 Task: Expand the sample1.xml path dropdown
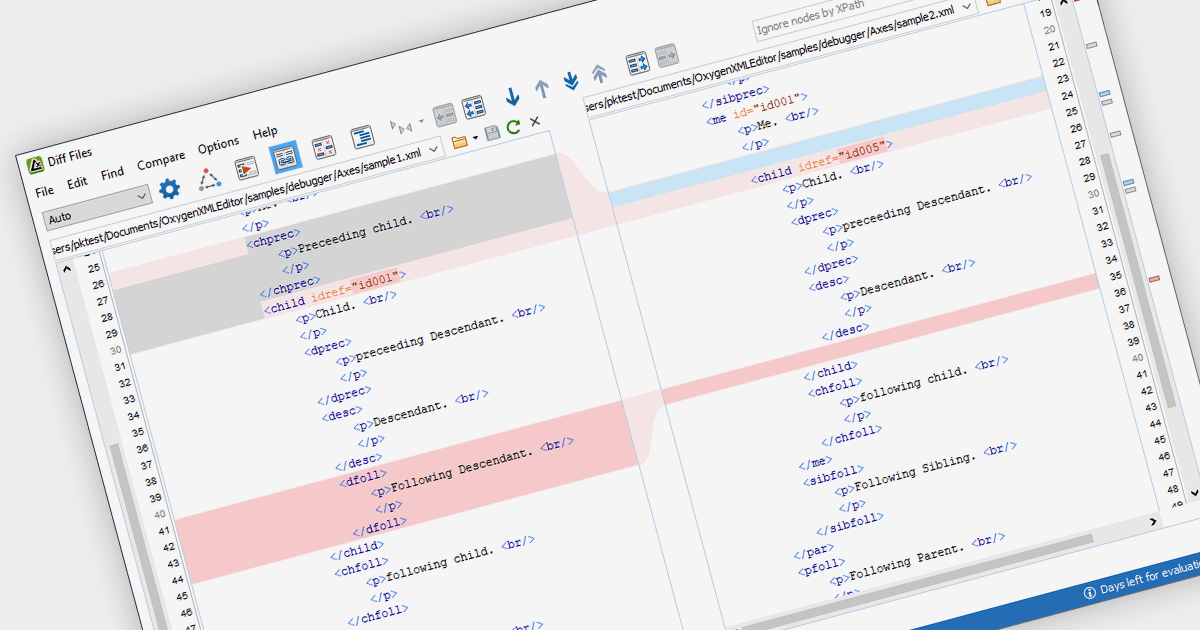(x=434, y=148)
